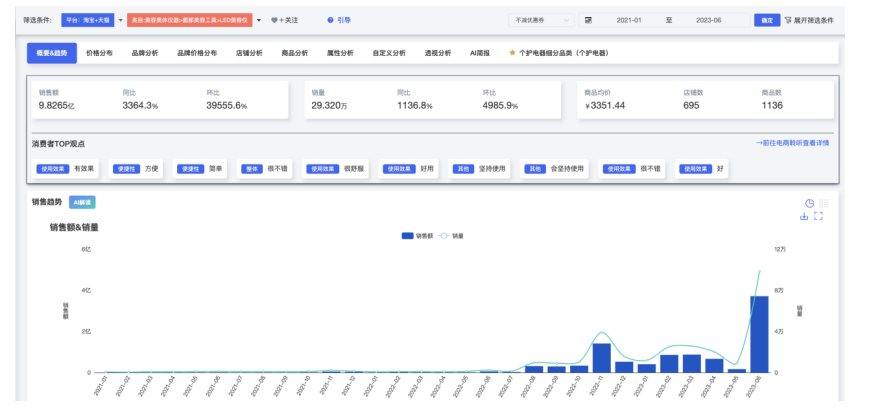Click the 整体 很不错 opinion tag
872x418 pixels.
pyautogui.click(x=265, y=169)
